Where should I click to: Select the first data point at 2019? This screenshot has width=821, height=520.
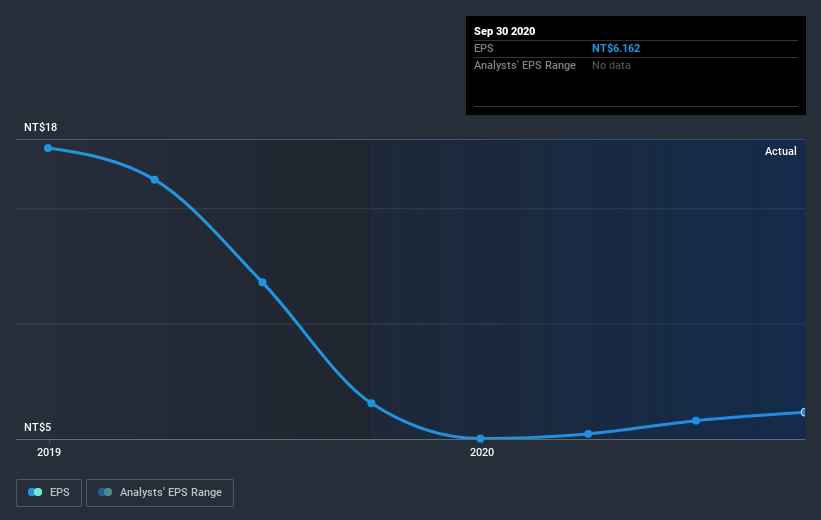tap(48, 148)
